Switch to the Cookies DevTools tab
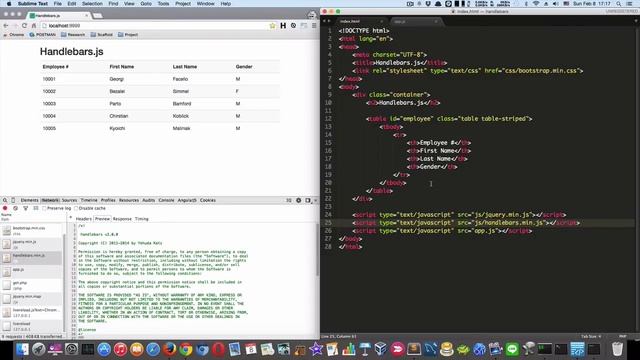 pyautogui.click(x=208, y=200)
